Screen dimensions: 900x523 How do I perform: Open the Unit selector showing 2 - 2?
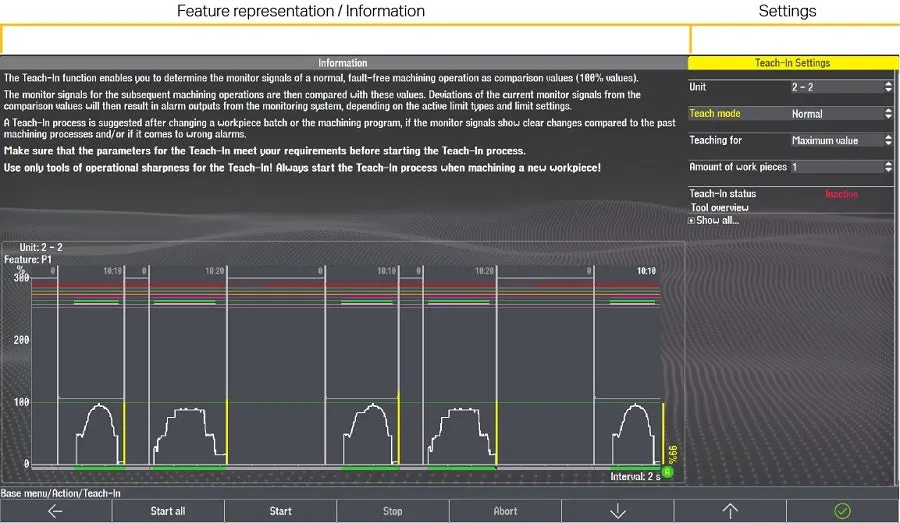click(840, 87)
